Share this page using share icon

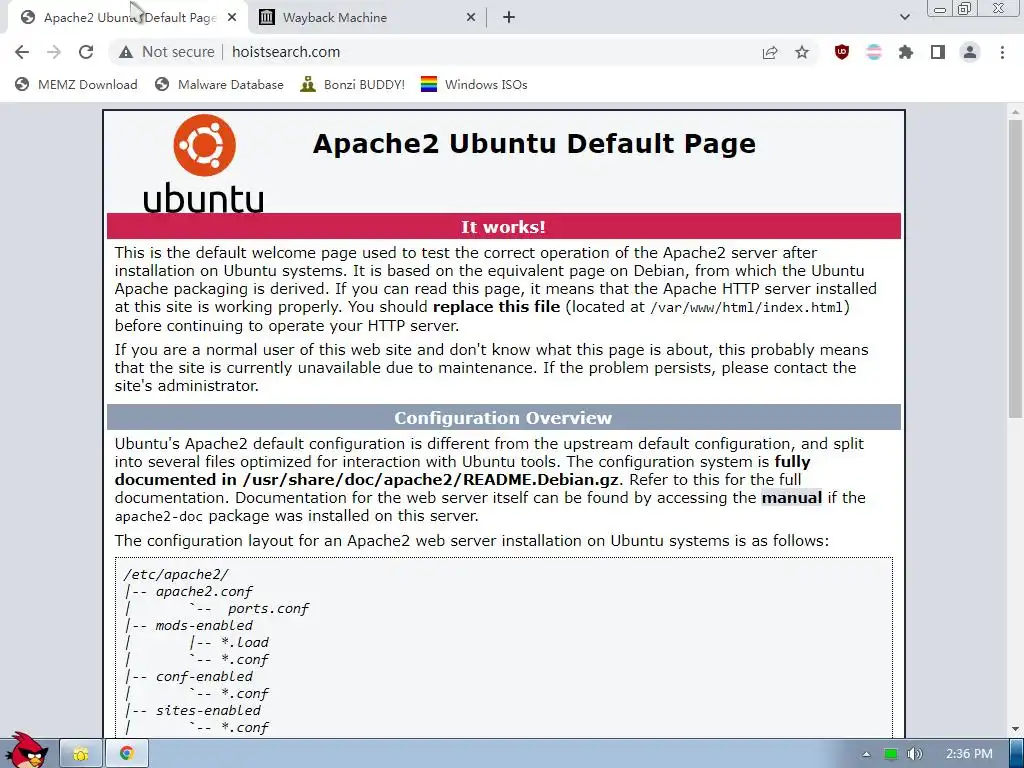pyautogui.click(x=770, y=52)
